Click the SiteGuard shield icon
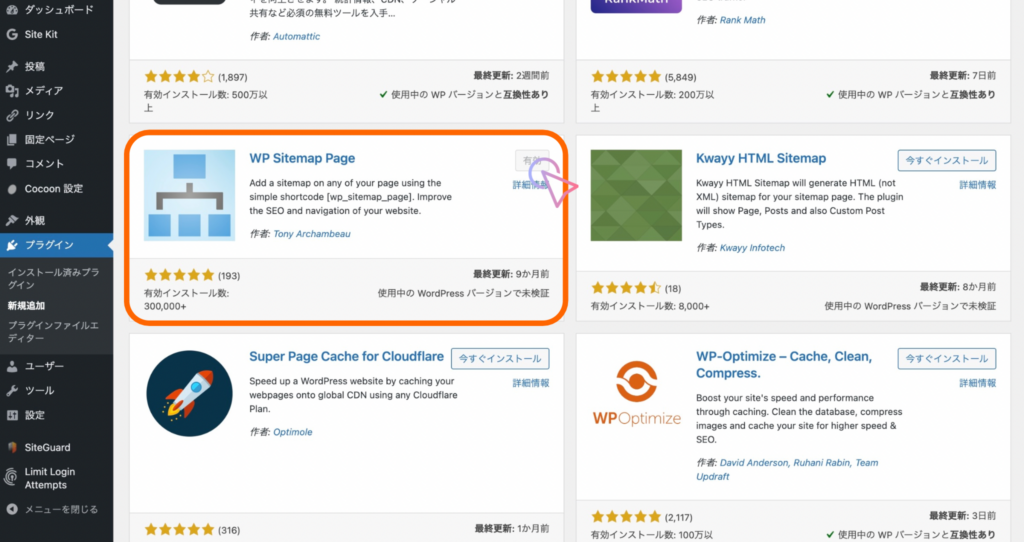 pyautogui.click(x=12, y=447)
